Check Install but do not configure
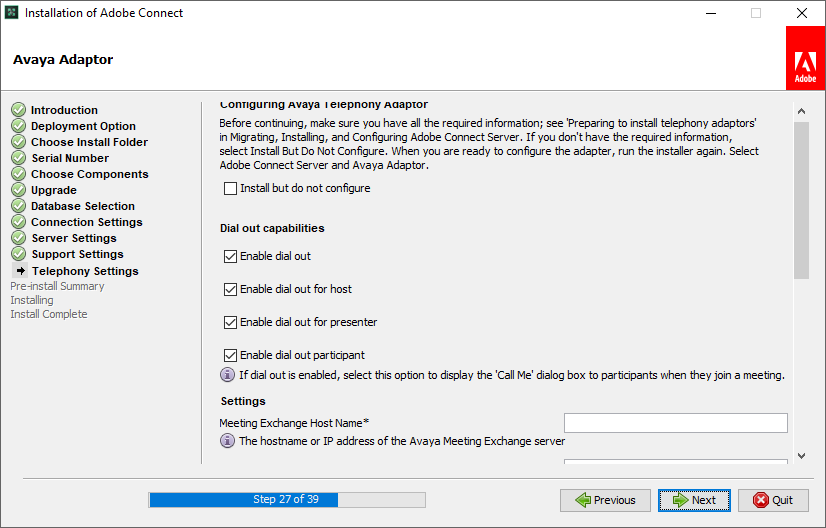This screenshot has width=826, height=528. [230, 188]
